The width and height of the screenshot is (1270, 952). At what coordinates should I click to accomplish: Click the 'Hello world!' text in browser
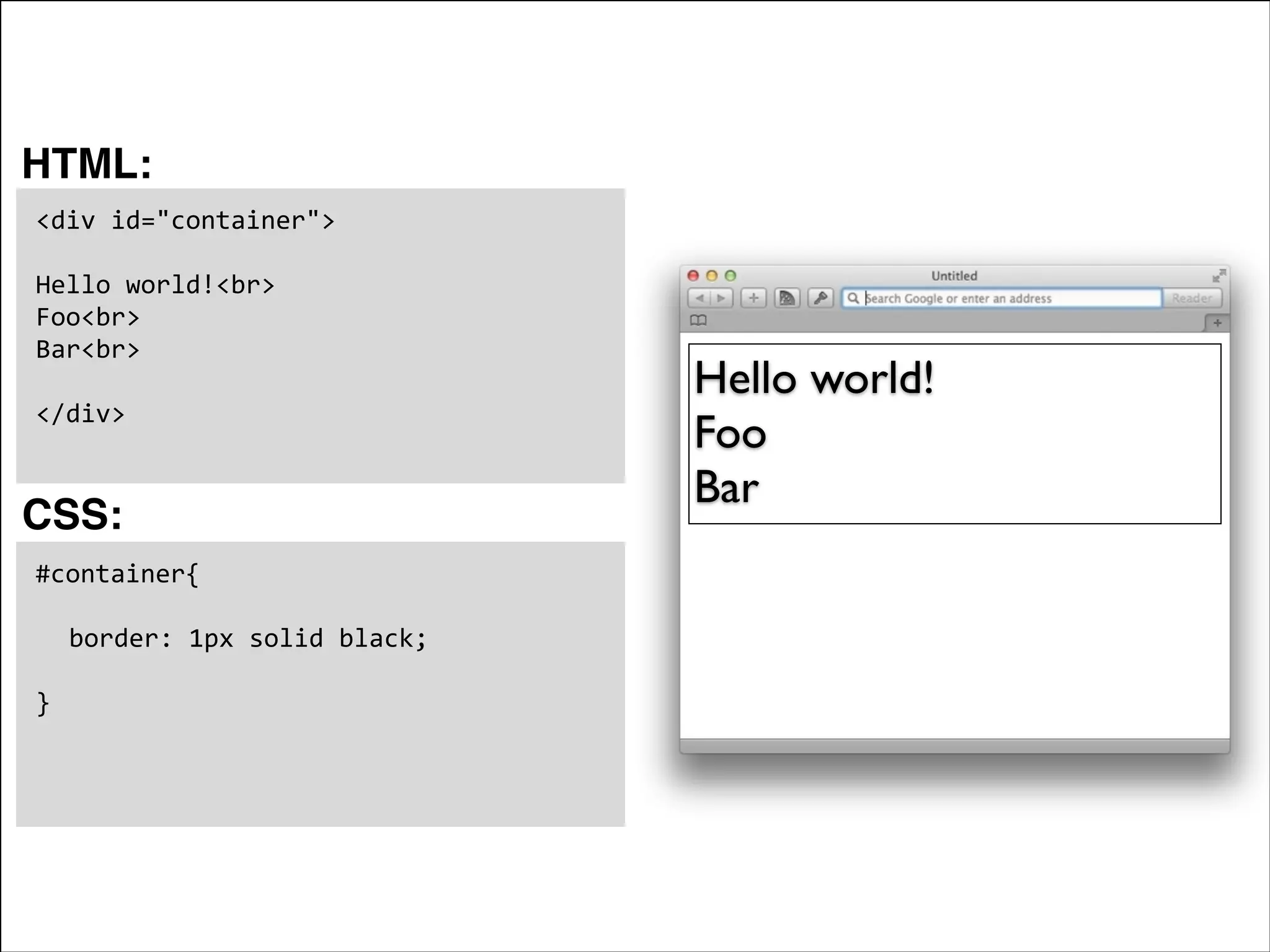(x=814, y=378)
